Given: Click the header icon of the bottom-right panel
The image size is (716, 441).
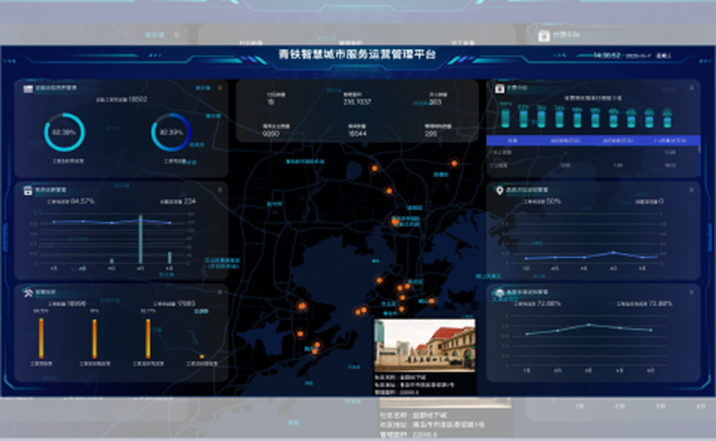Looking at the screenshot, I should pos(499,291).
